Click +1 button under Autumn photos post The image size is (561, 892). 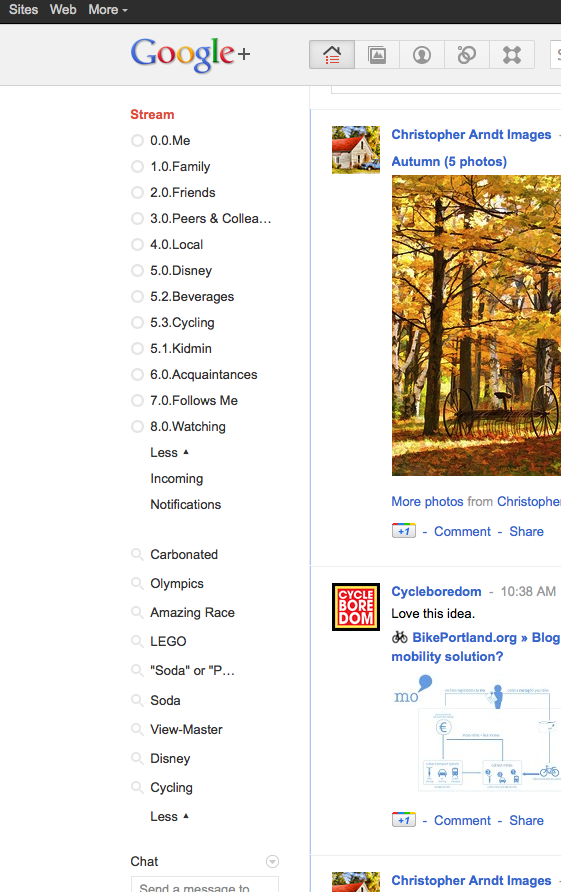pos(404,531)
